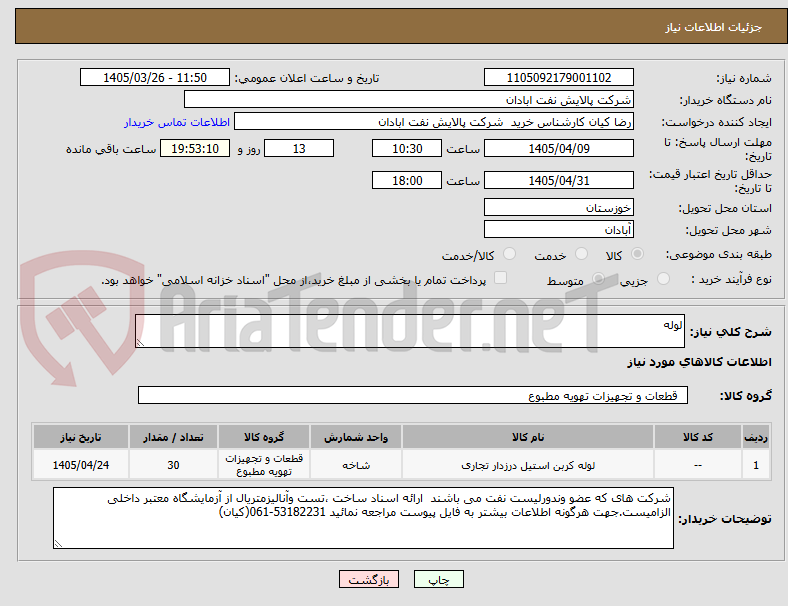Click the remaining time 19:53:10 field
Image resolution: width=788 pixels, height=606 pixels.
pyautogui.click(x=195, y=148)
